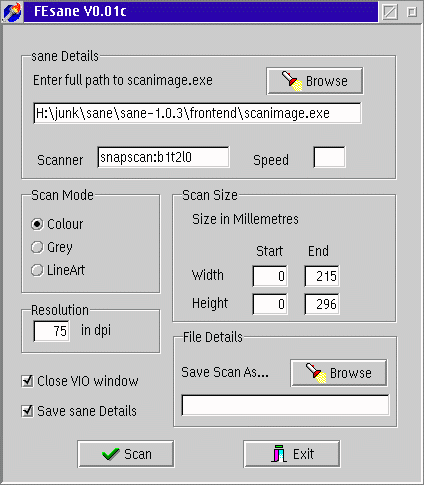
Task: Click flashlight icon on Save Scan As Browse button
Action: (316, 373)
